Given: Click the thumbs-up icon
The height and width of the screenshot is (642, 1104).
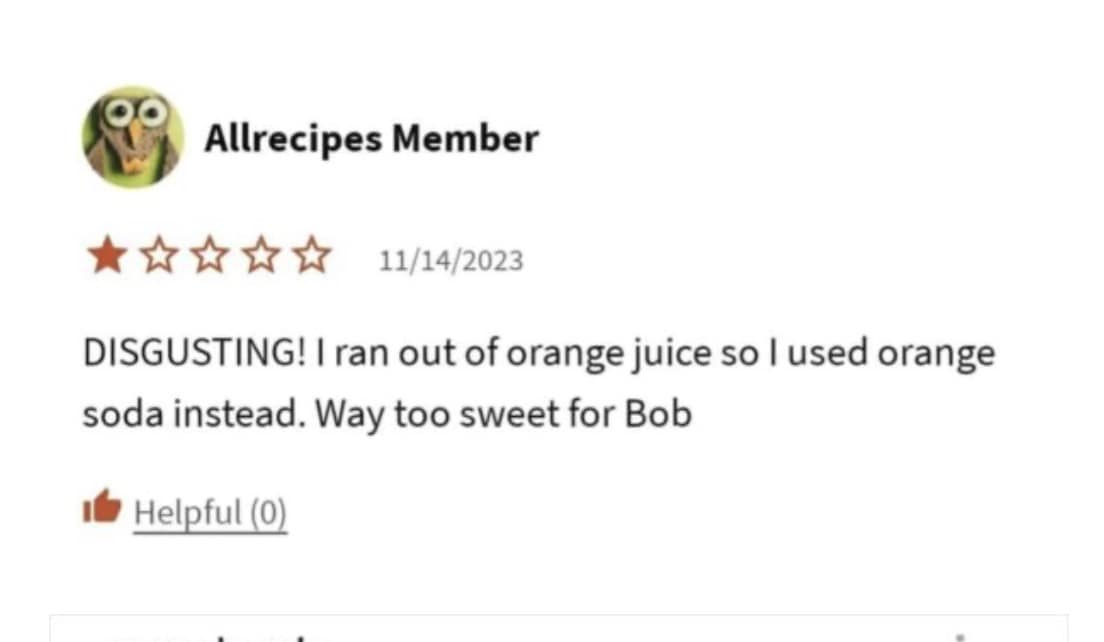Looking at the screenshot, I should tap(101, 509).
